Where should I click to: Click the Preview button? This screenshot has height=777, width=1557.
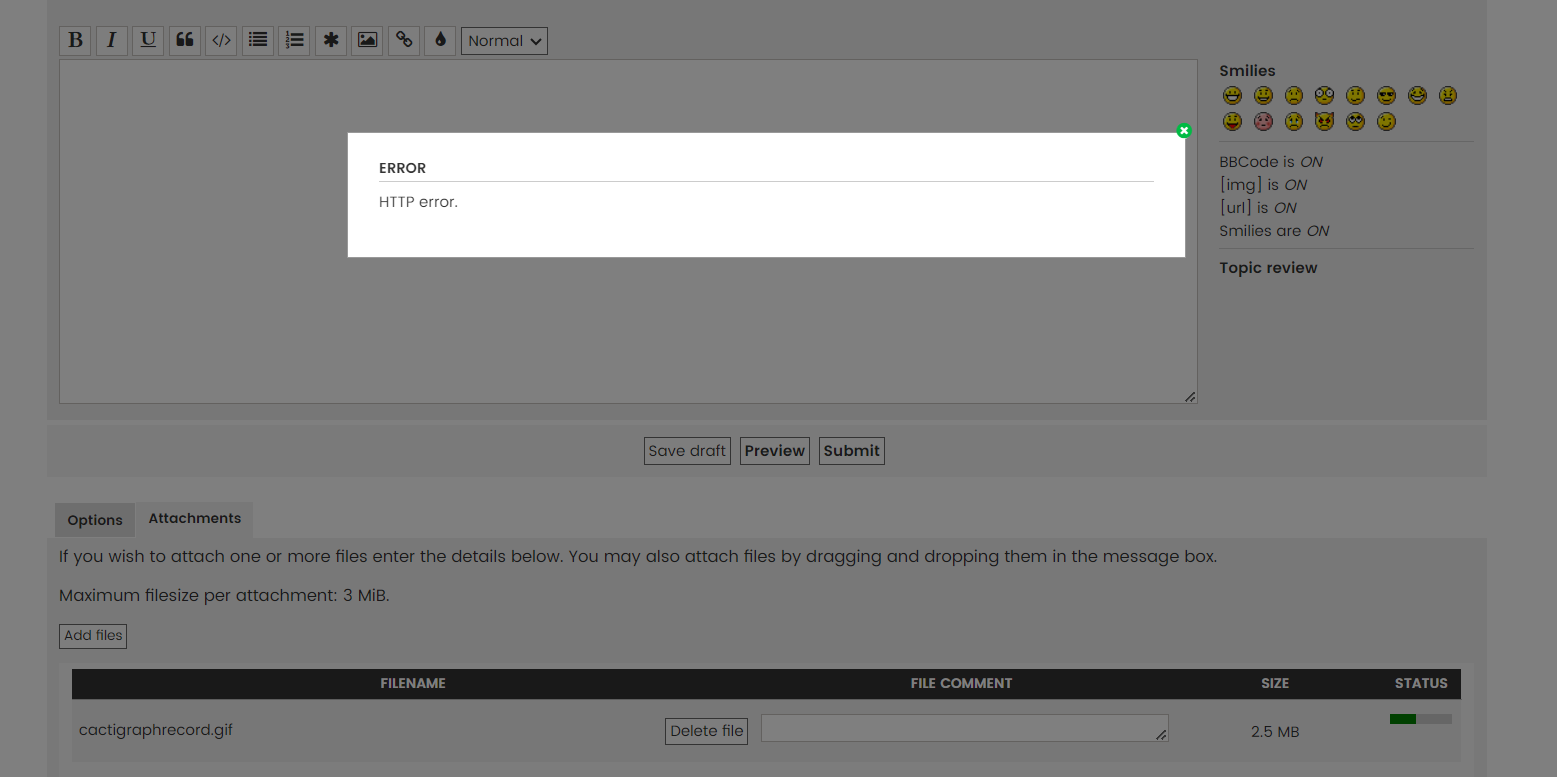[775, 451]
